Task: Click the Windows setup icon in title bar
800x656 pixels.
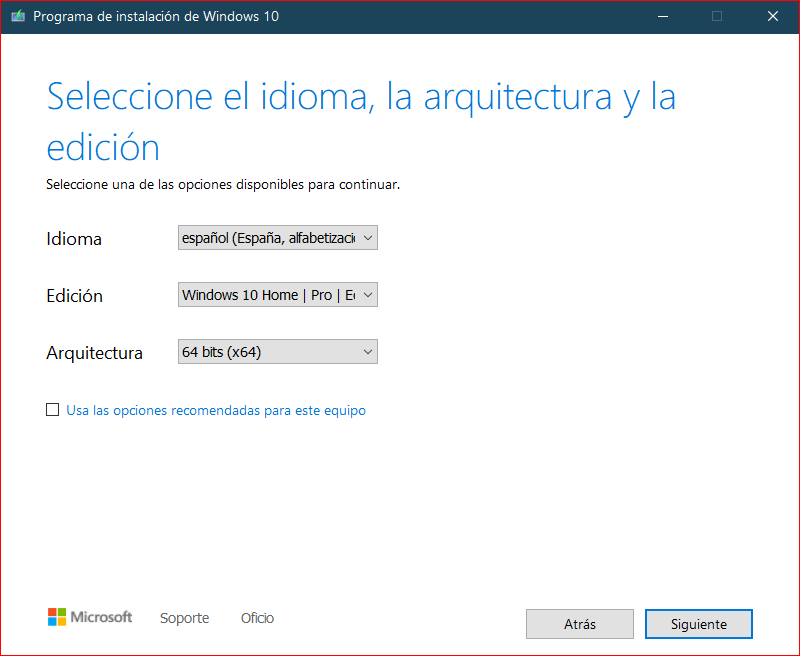Action: pyautogui.click(x=18, y=16)
